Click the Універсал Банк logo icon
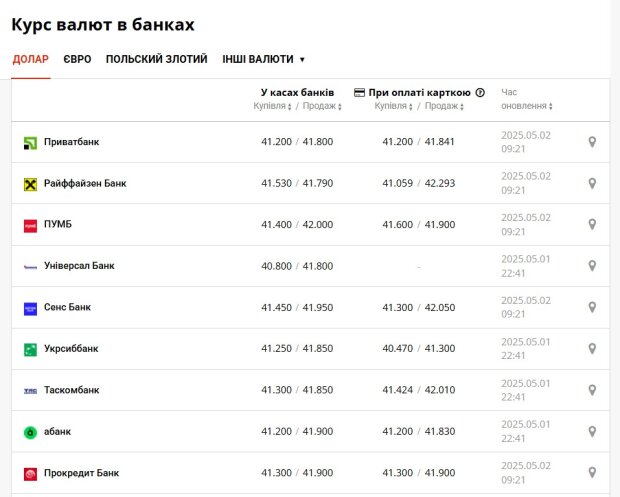This screenshot has width=620, height=497. pos(30,267)
